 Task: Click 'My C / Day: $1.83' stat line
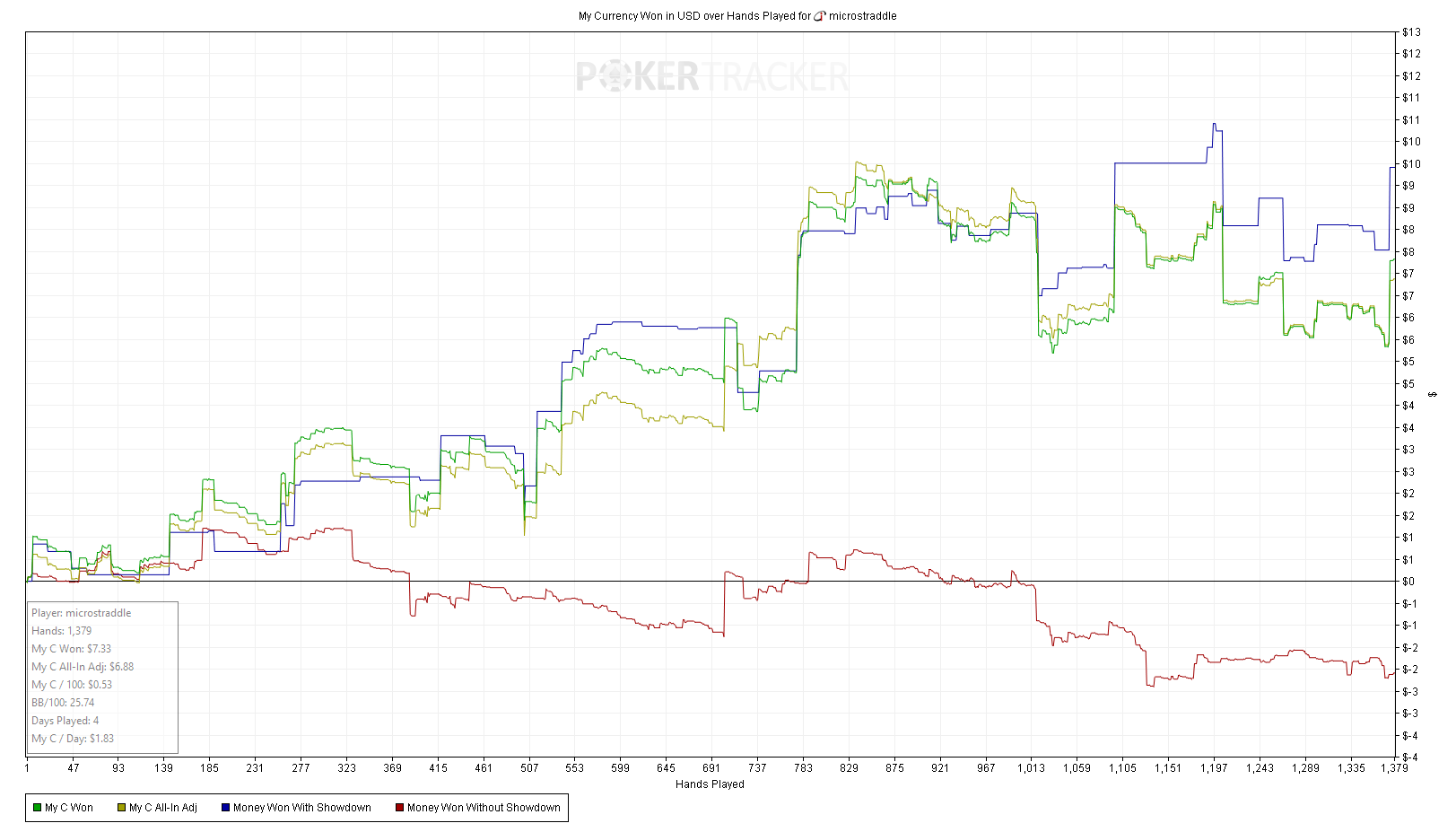pos(73,739)
